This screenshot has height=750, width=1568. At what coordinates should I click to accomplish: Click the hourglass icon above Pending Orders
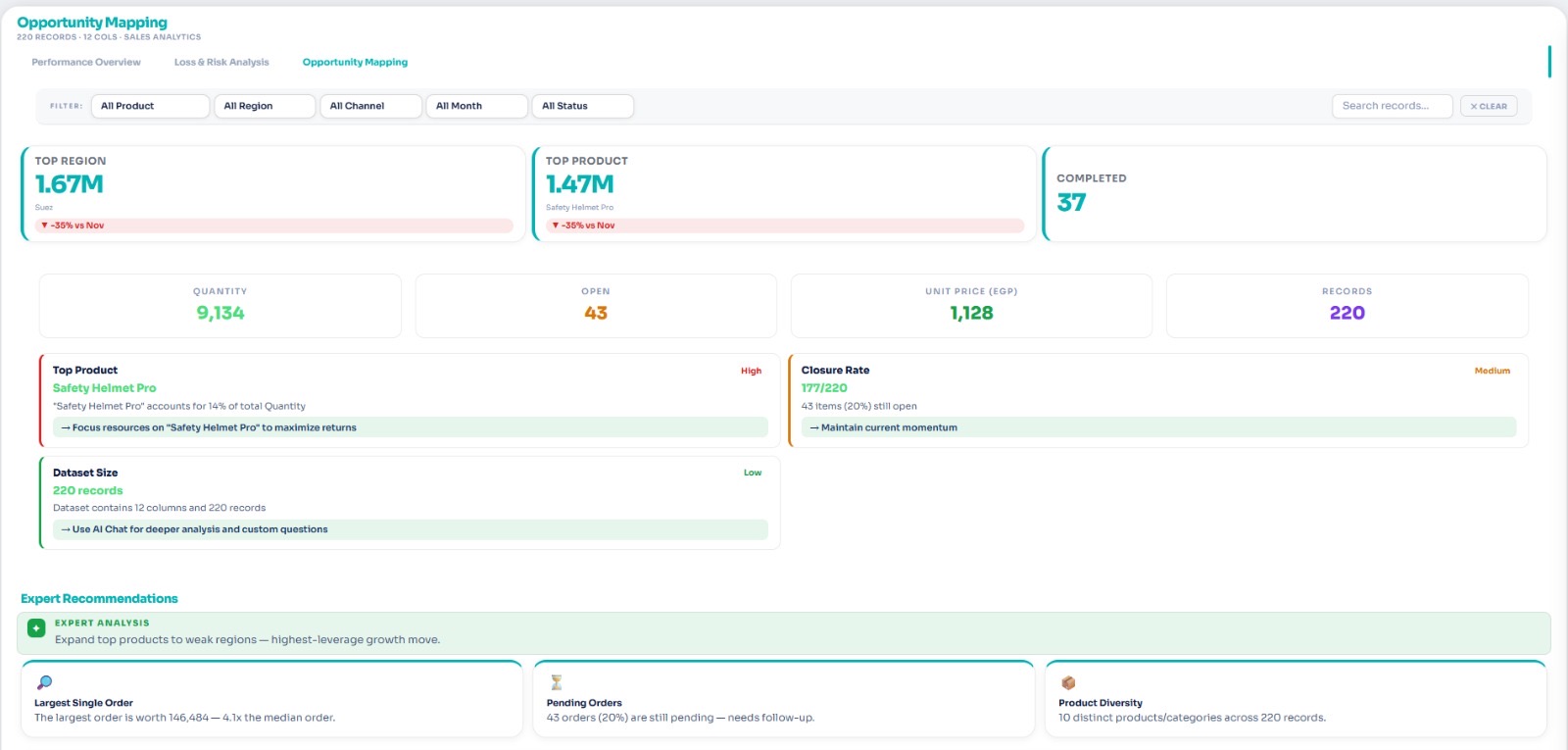coord(556,682)
